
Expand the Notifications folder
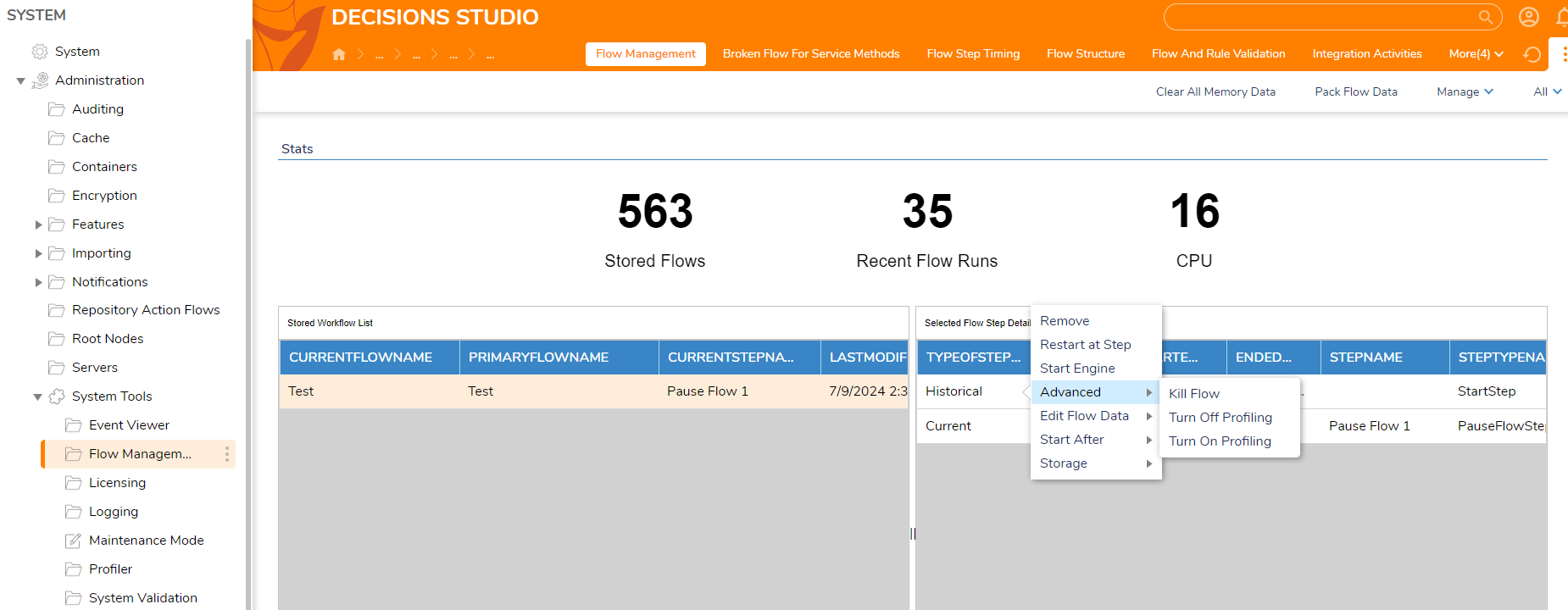(x=38, y=282)
